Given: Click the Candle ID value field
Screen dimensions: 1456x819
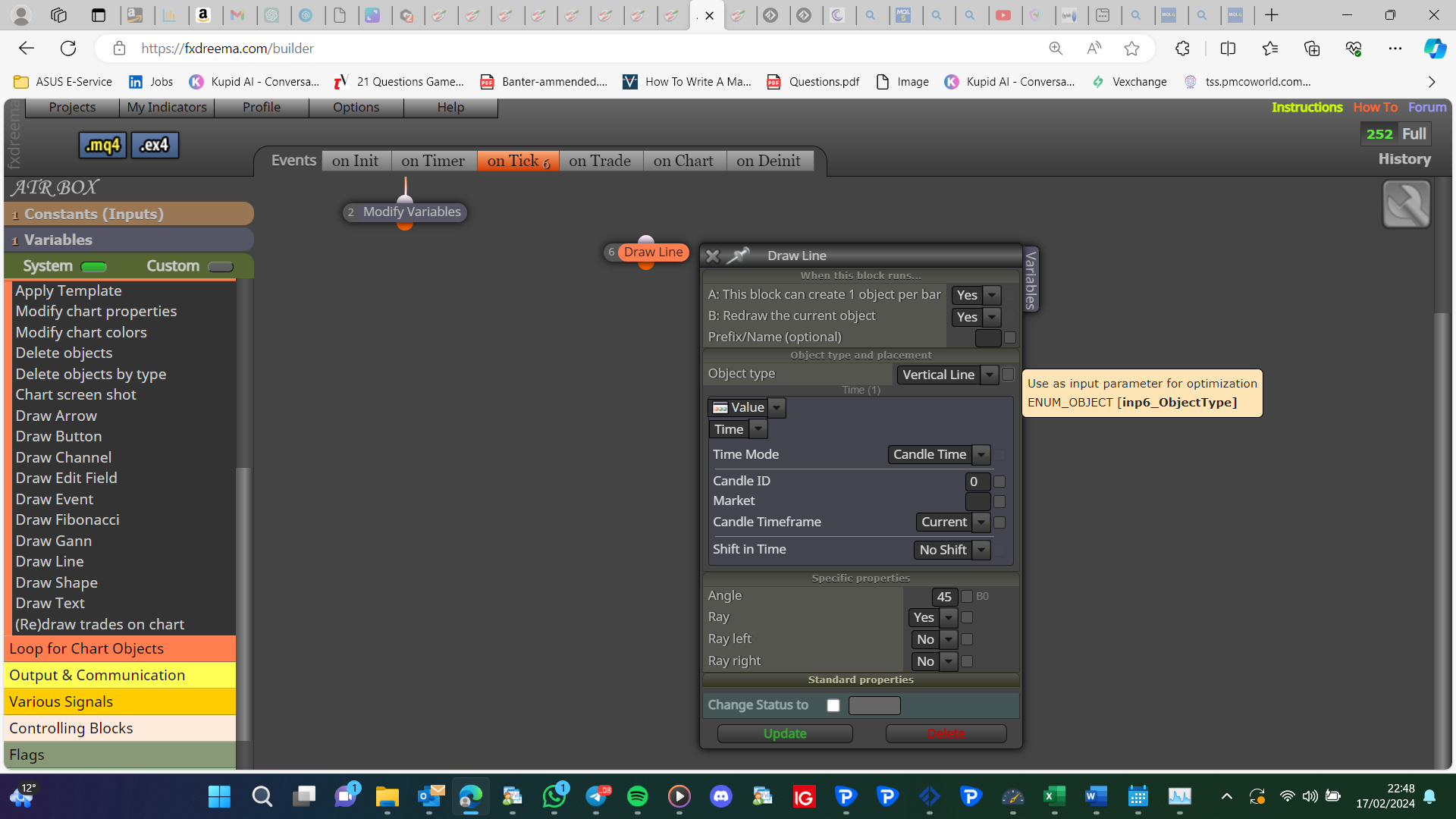Looking at the screenshot, I should [x=977, y=482].
